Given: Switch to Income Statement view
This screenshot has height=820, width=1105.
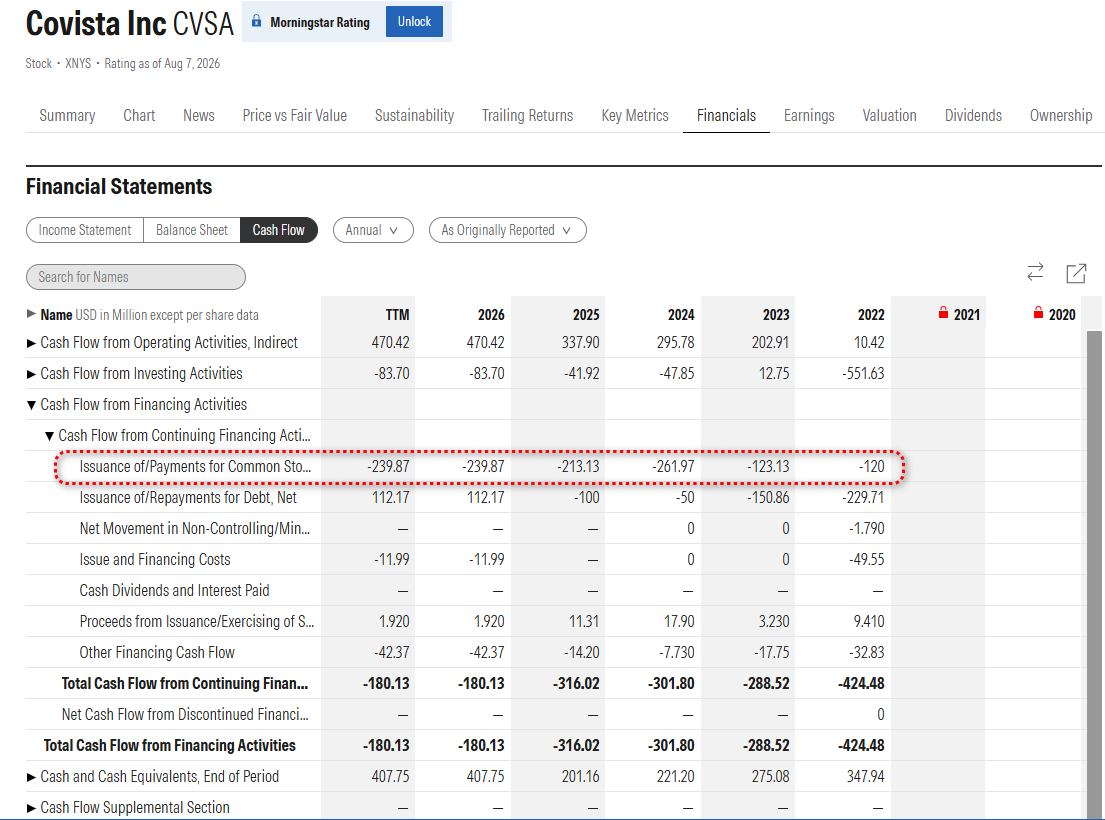Looking at the screenshot, I should (85, 230).
